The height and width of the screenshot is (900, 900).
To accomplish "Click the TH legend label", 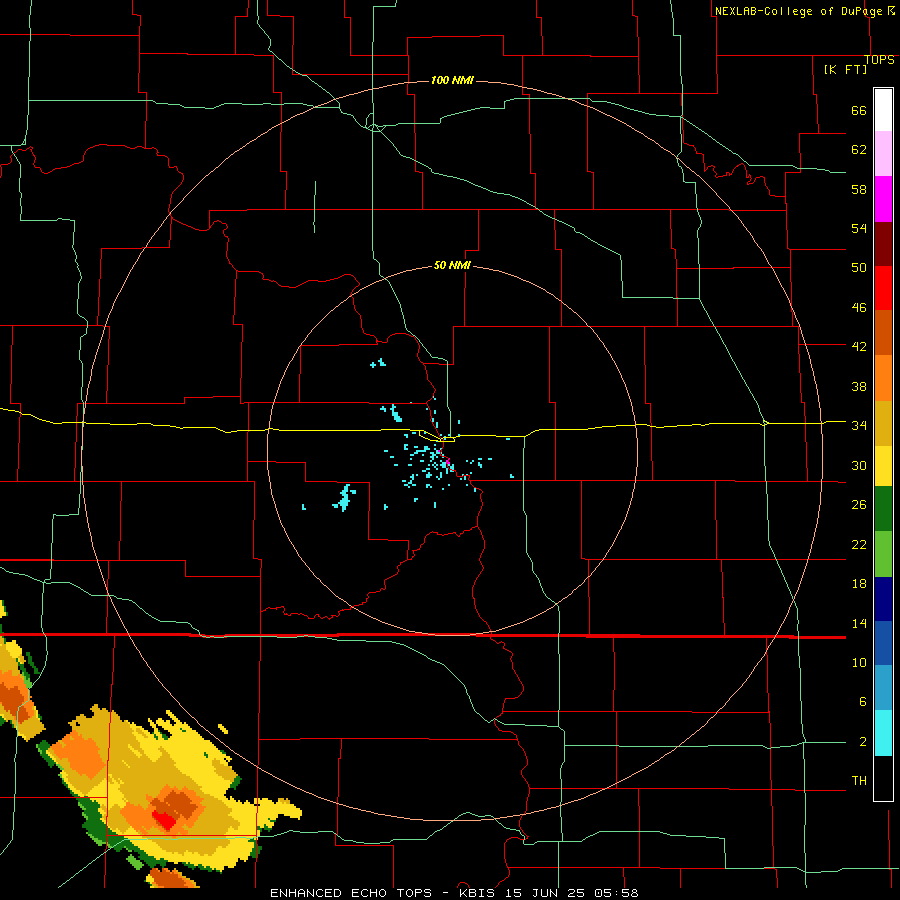I will click(859, 781).
